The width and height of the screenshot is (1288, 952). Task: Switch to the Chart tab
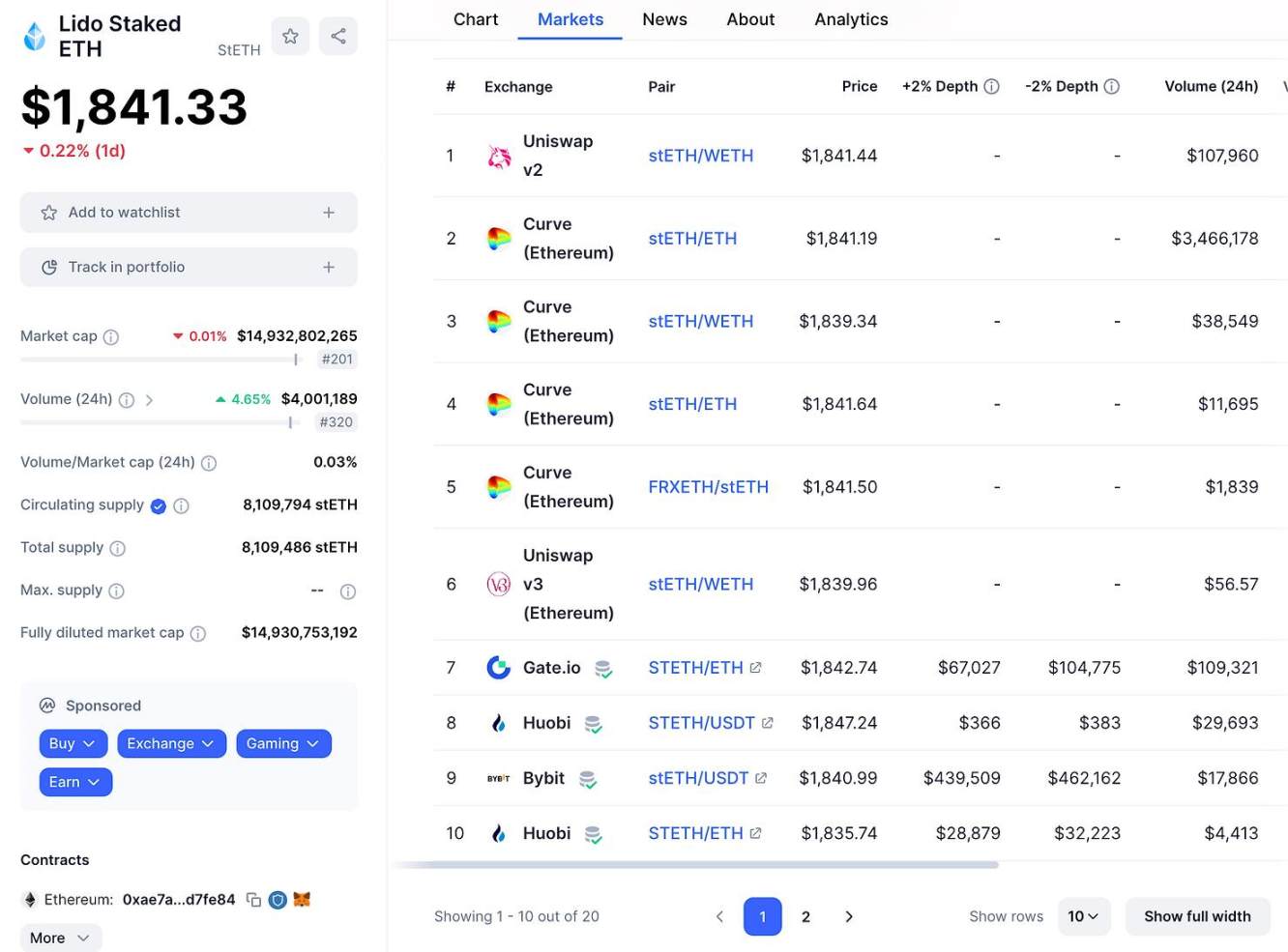pyautogui.click(x=476, y=19)
